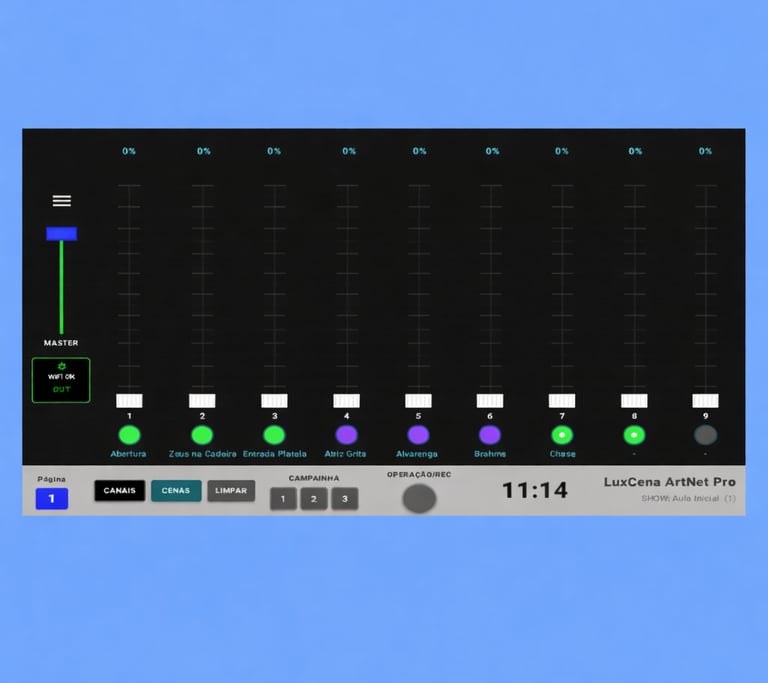Click 0% value above fader 5
This screenshot has height=683, width=768.
point(419,151)
